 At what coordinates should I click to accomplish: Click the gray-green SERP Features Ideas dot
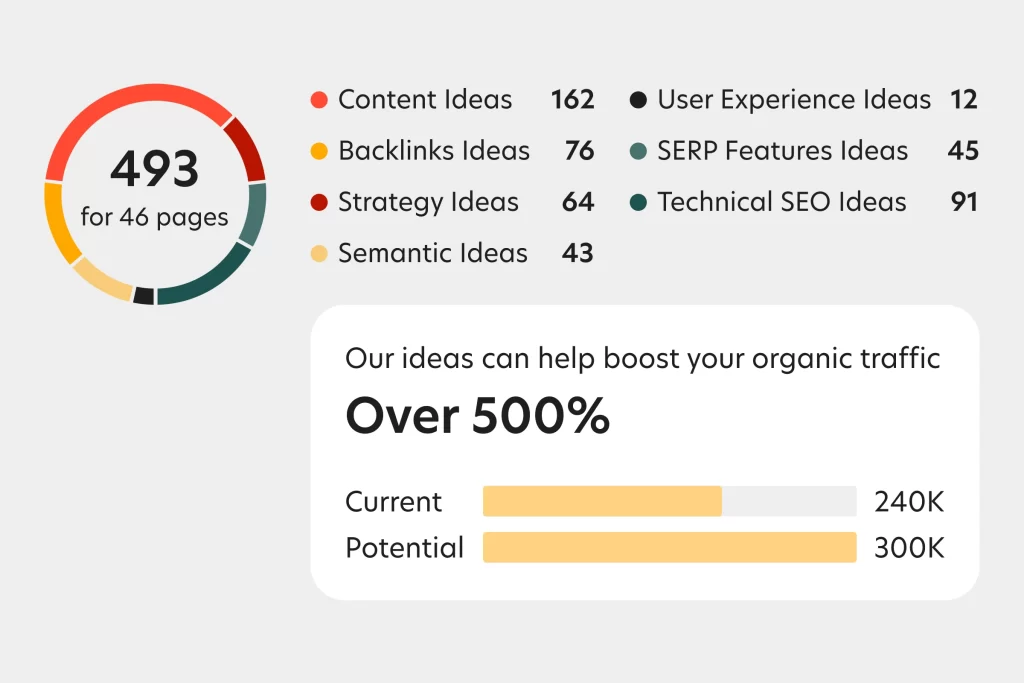638,152
